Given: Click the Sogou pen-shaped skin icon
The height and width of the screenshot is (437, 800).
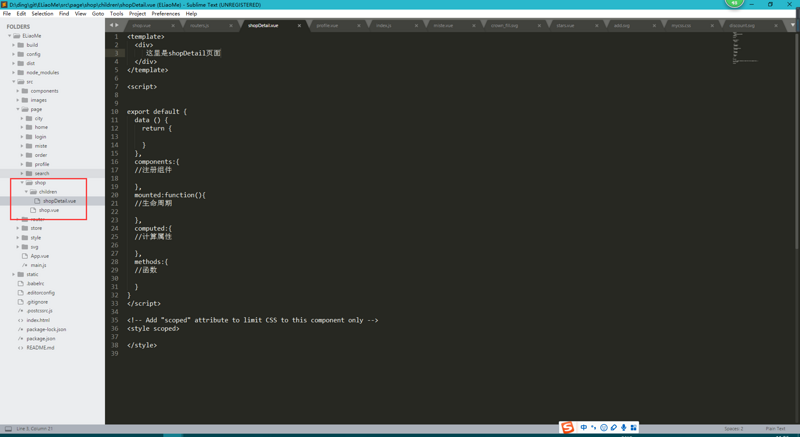Looking at the screenshot, I should coord(614,427).
